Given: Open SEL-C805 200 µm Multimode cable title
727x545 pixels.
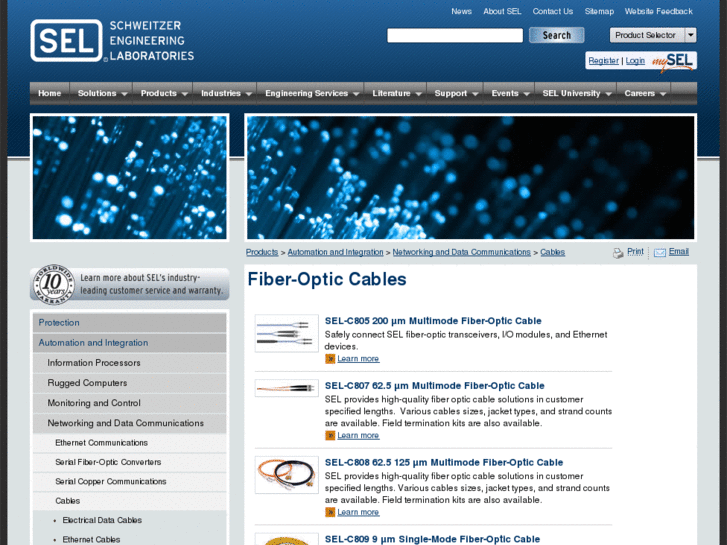Looking at the screenshot, I should (x=433, y=321).
